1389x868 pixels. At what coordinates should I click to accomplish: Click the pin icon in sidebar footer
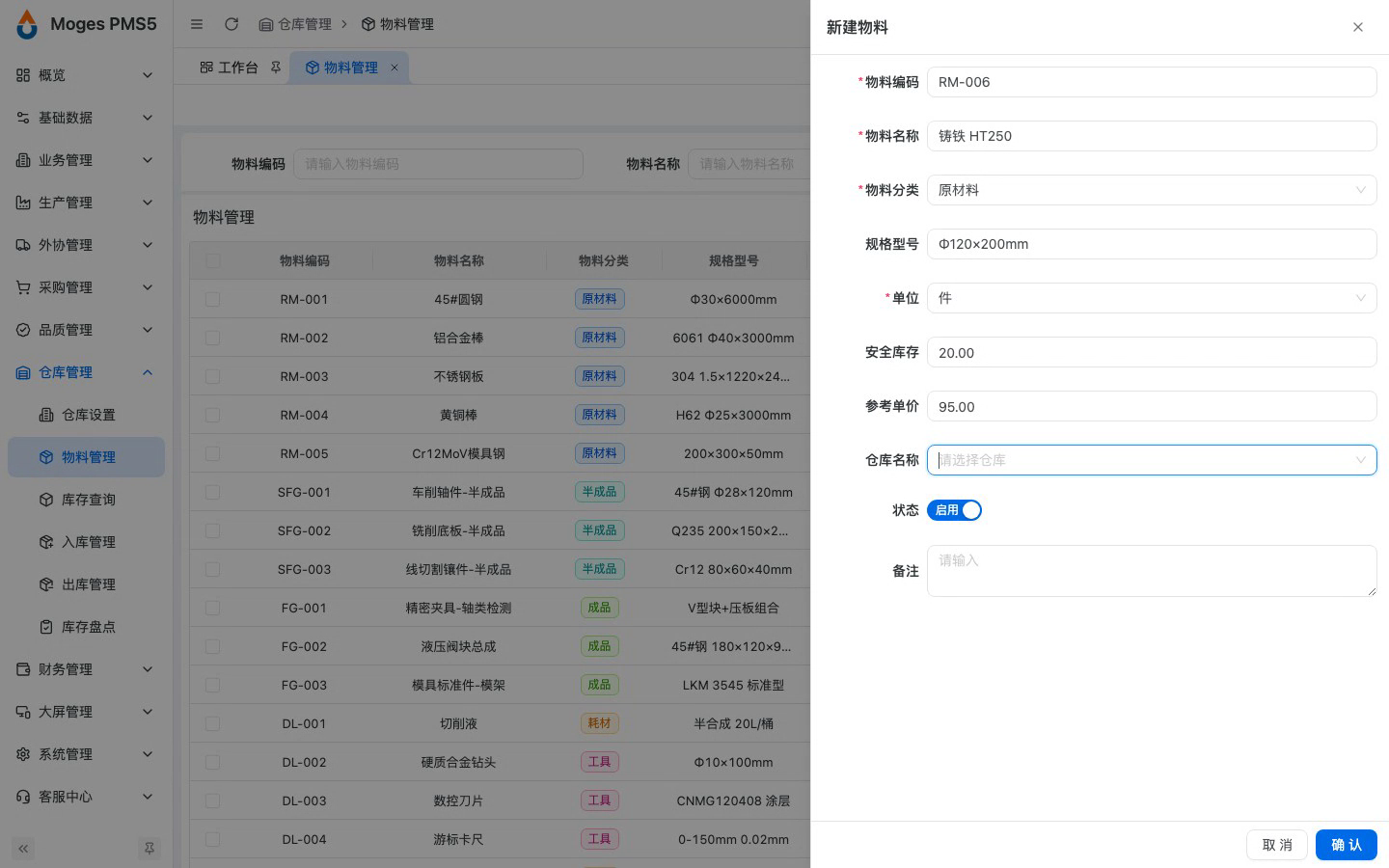coord(150,849)
